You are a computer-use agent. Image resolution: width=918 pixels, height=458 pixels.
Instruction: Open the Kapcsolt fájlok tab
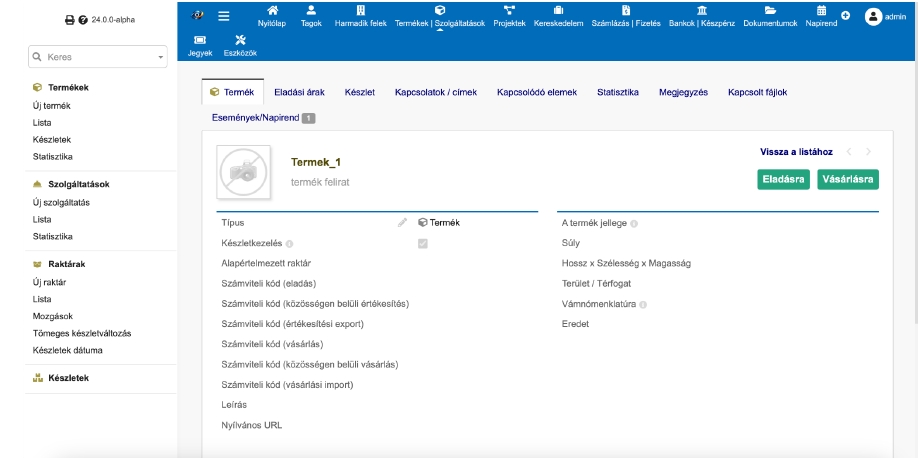pyautogui.click(x=757, y=92)
